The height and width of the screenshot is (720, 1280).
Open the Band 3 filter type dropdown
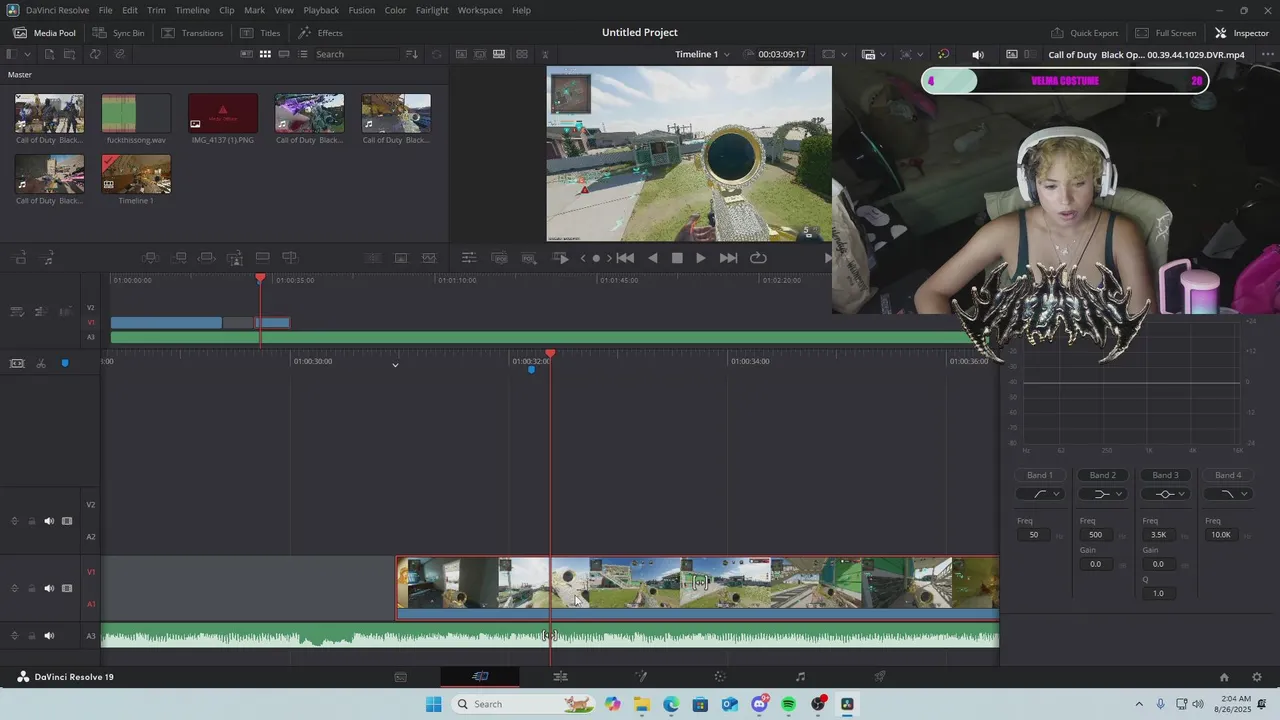pos(1165,494)
